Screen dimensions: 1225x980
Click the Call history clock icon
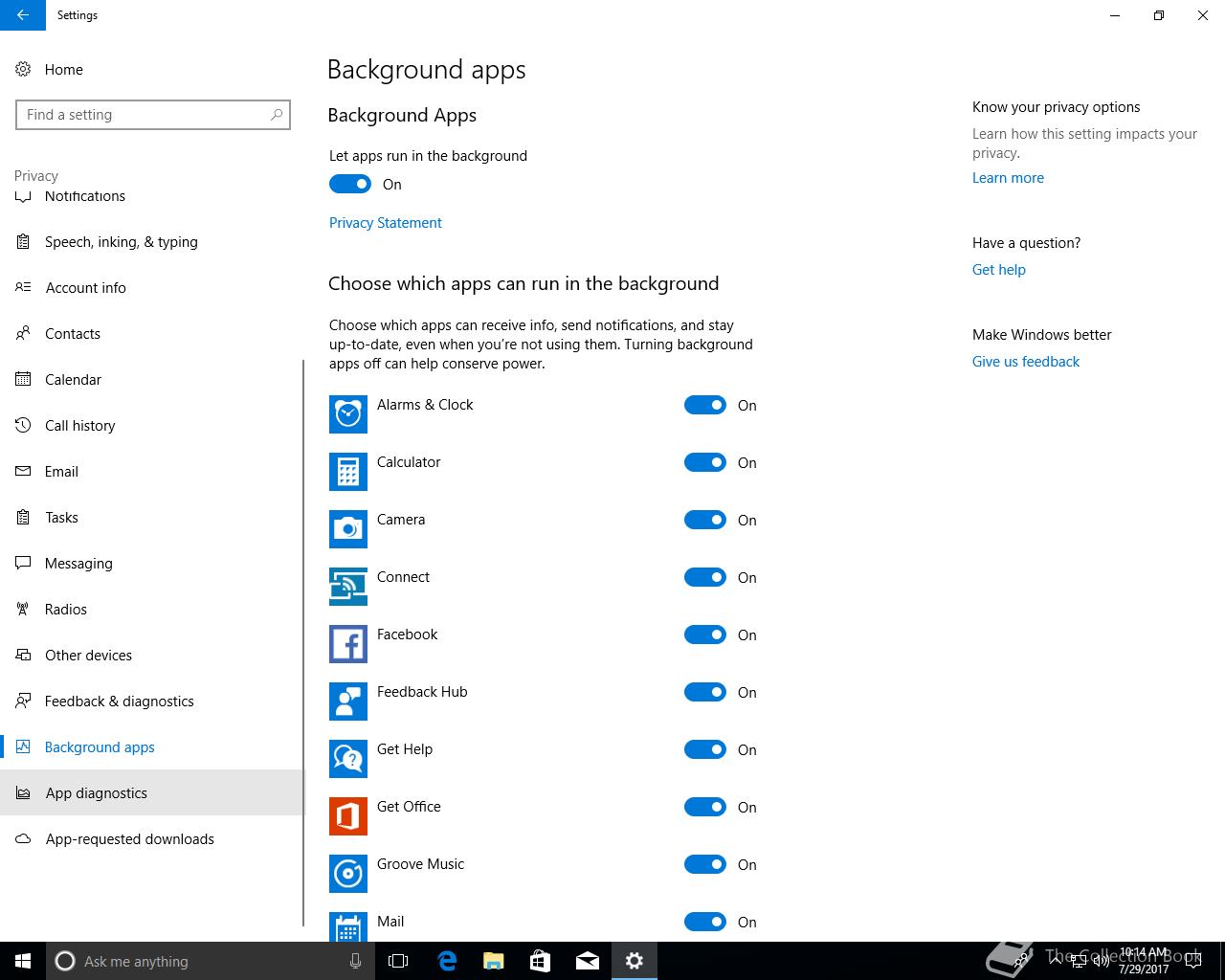coord(24,426)
